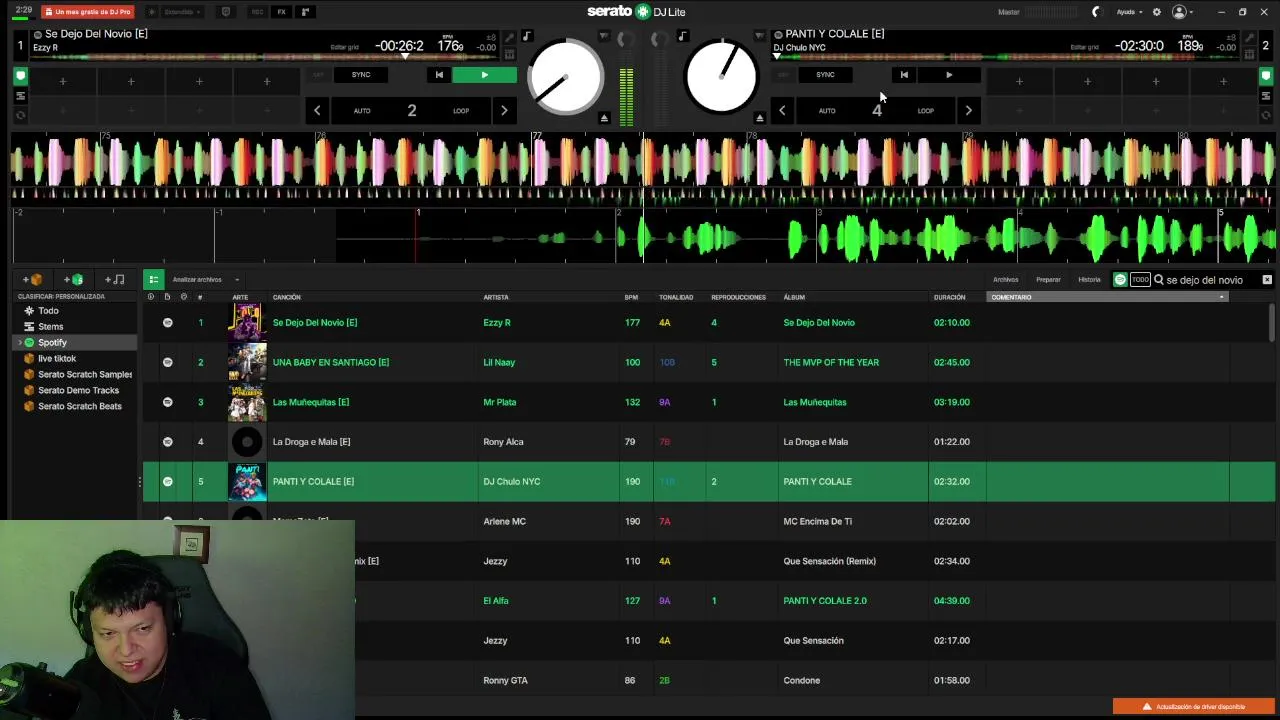This screenshot has width=1280, height=720.
Task: Jump to previous track on deck 1
Action: [x=438, y=75]
